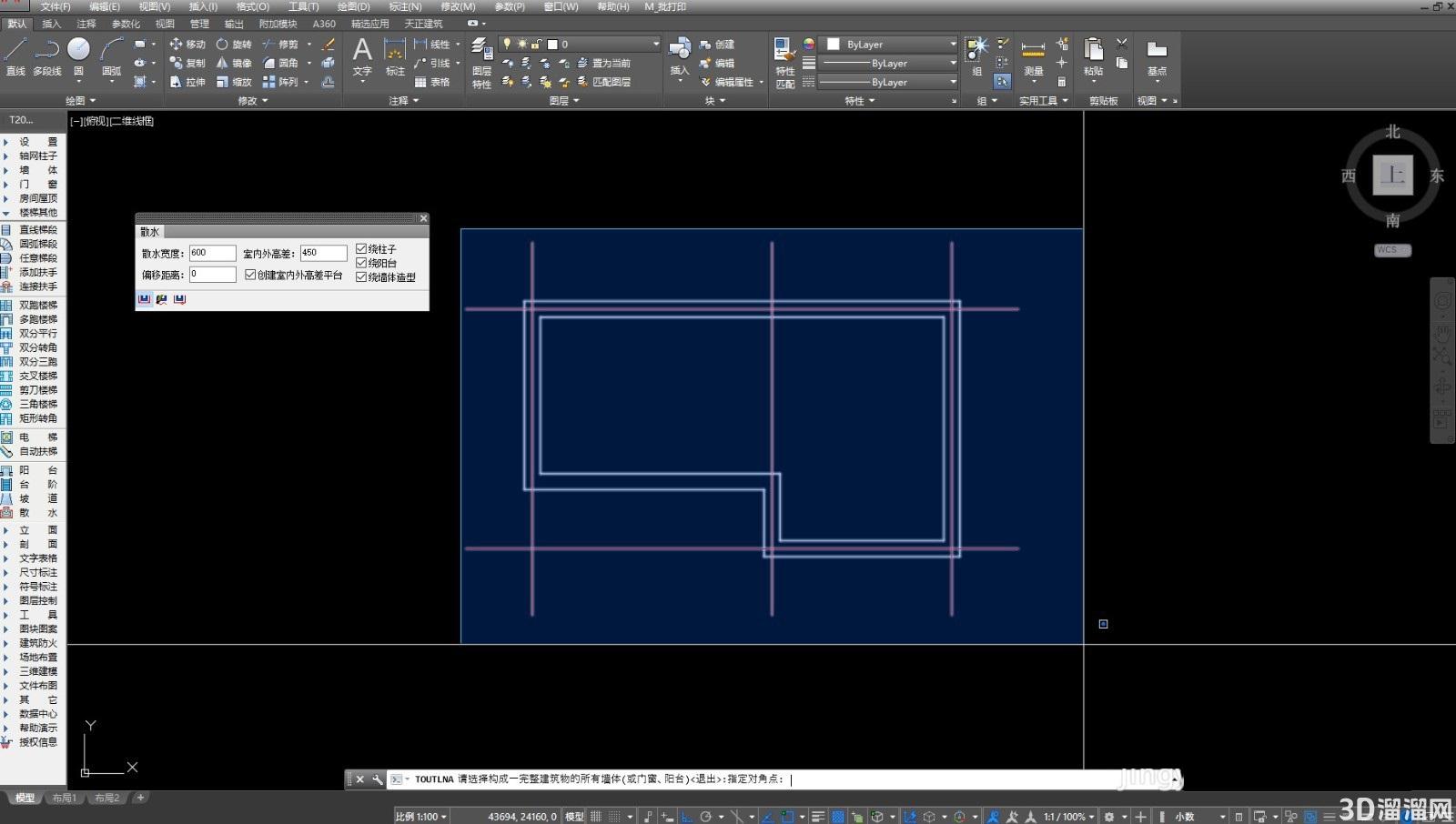Screen dimensions: 1456x824
Task: Click the 移动 move tool
Action: [x=187, y=44]
